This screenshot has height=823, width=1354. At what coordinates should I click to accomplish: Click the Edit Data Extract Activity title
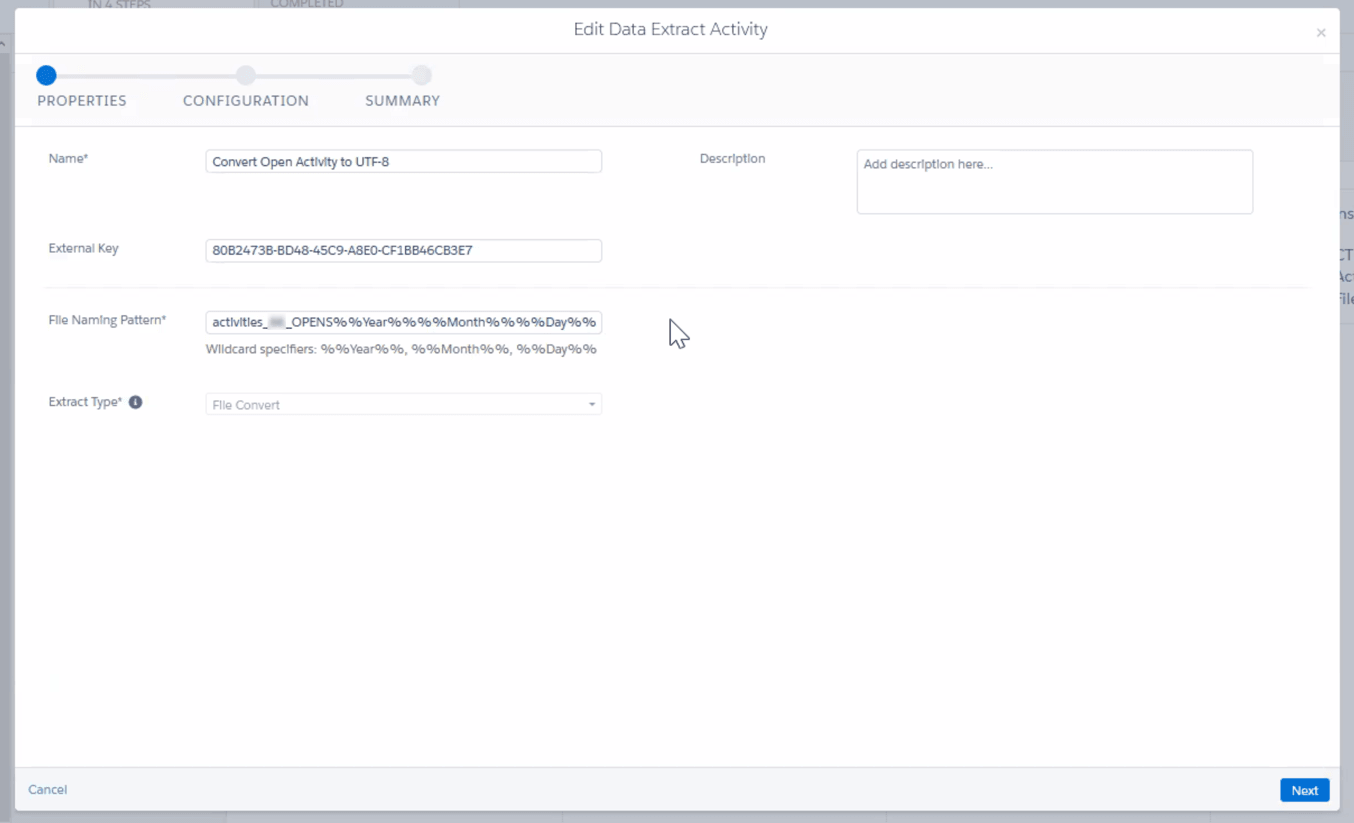click(x=670, y=30)
